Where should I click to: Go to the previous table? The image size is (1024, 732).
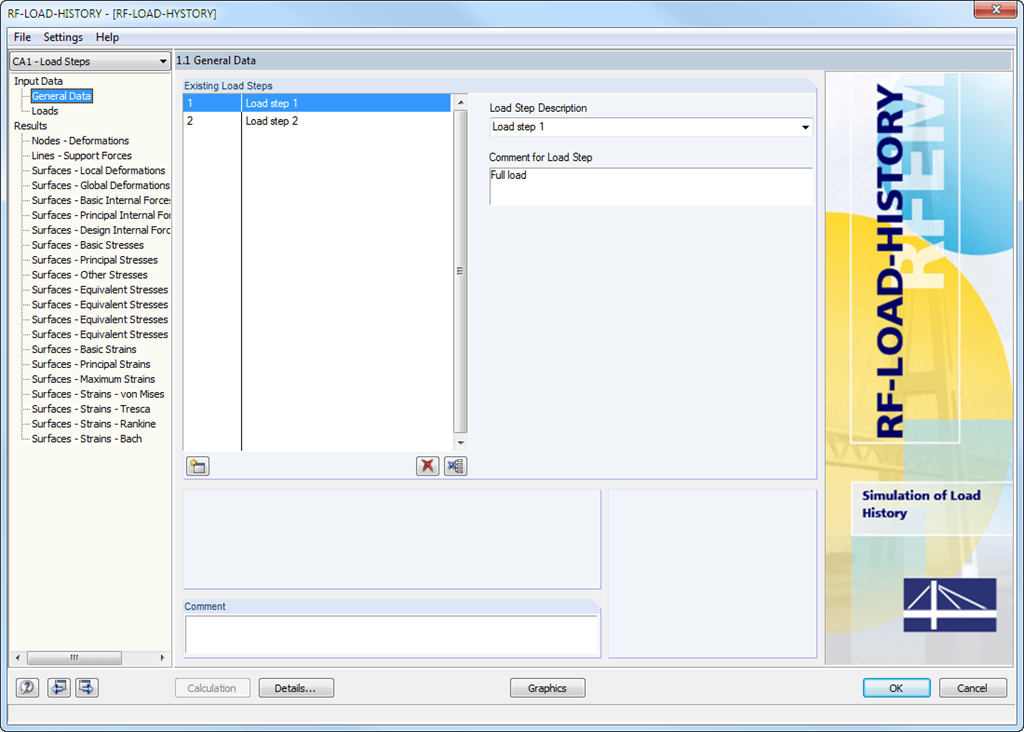[x=57, y=688]
